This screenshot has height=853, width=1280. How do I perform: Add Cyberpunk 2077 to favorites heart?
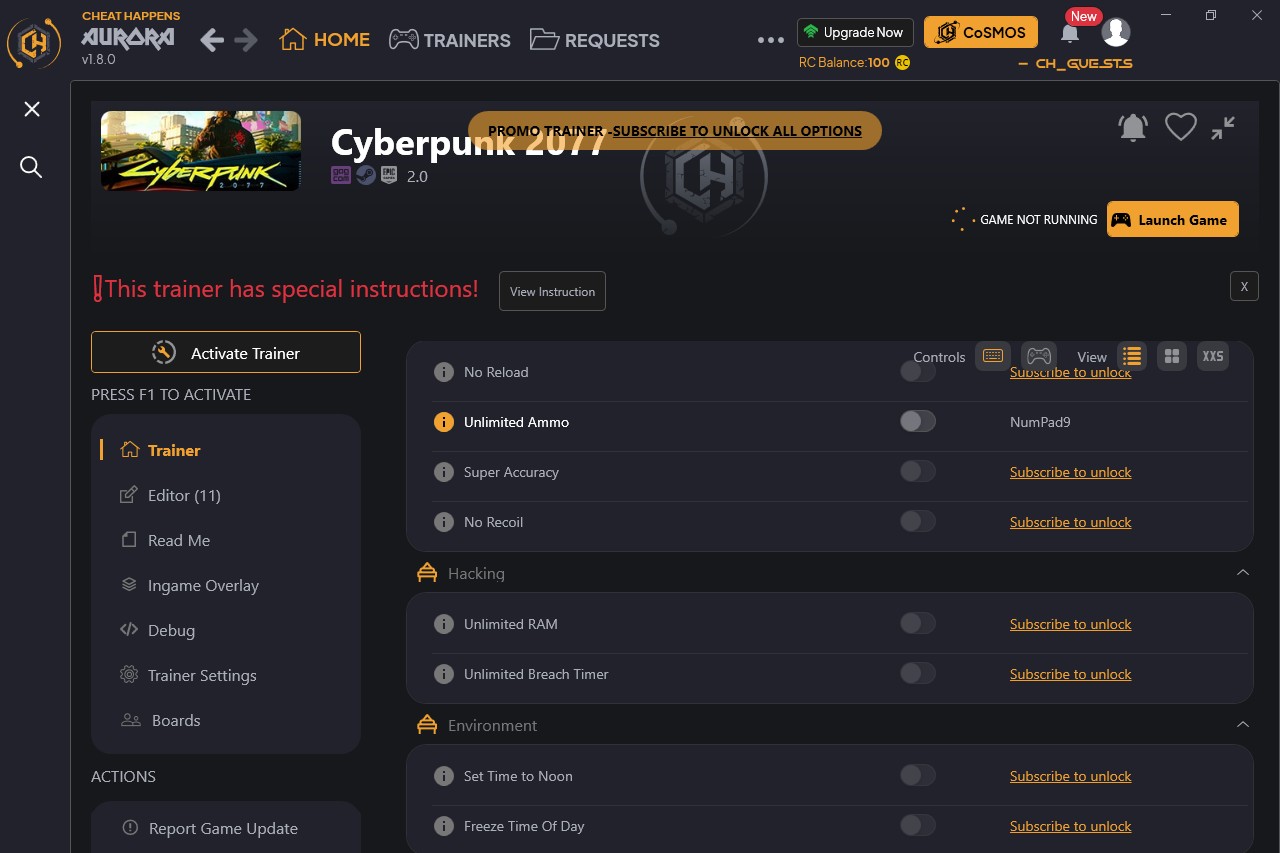click(1181, 127)
